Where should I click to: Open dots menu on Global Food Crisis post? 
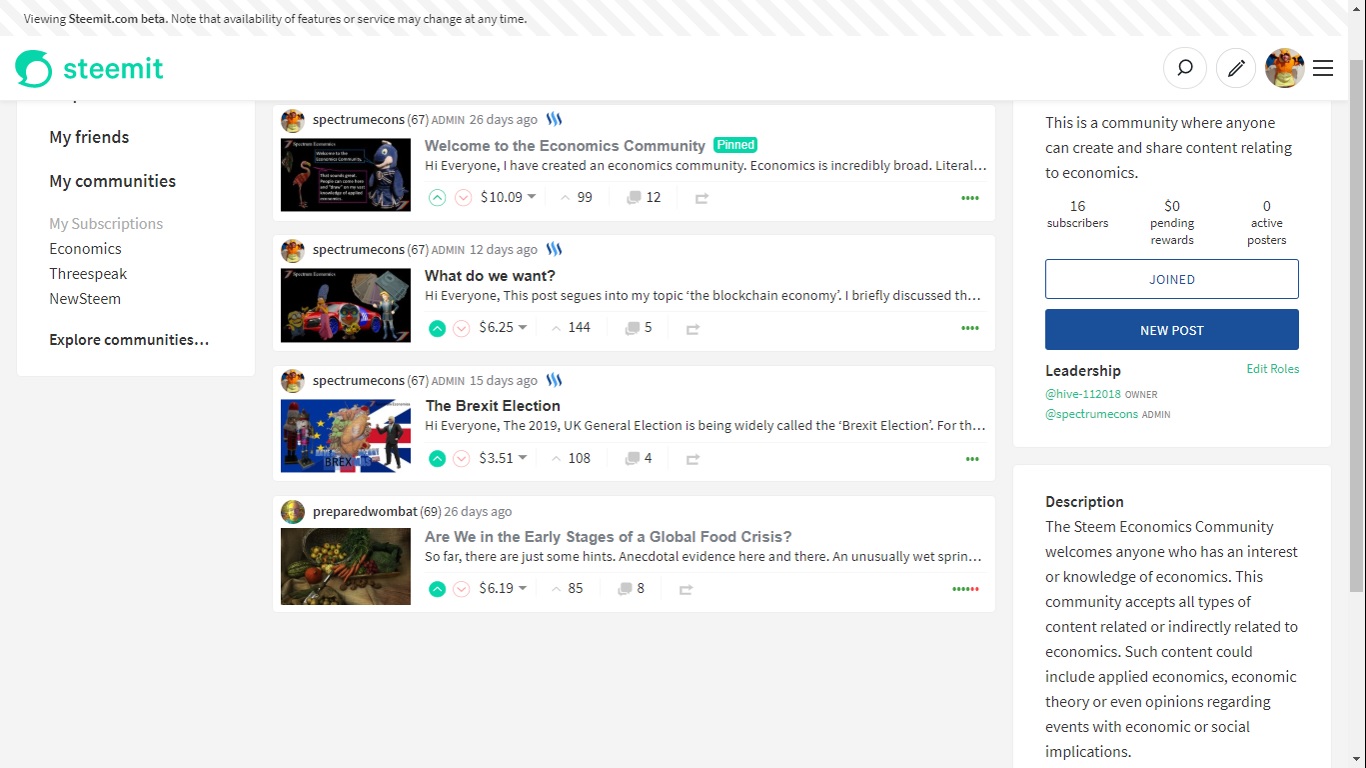point(966,589)
